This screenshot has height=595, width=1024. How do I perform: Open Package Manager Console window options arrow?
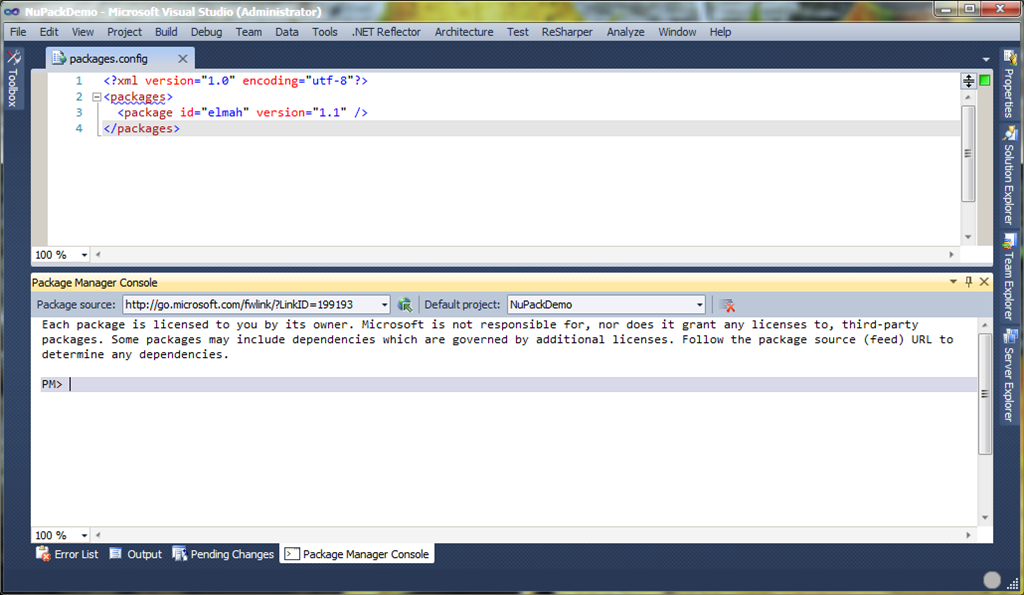pyautogui.click(x=953, y=282)
